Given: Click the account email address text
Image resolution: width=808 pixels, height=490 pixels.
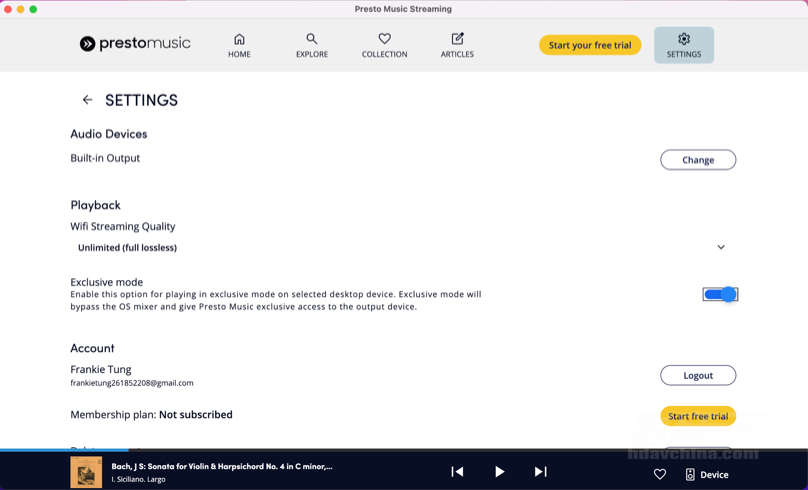Looking at the screenshot, I should click(x=132, y=383).
